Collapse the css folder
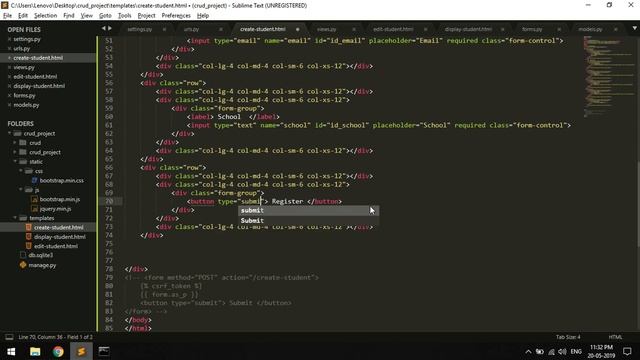Viewport: 640px width, 360px height. coord(21,171)
